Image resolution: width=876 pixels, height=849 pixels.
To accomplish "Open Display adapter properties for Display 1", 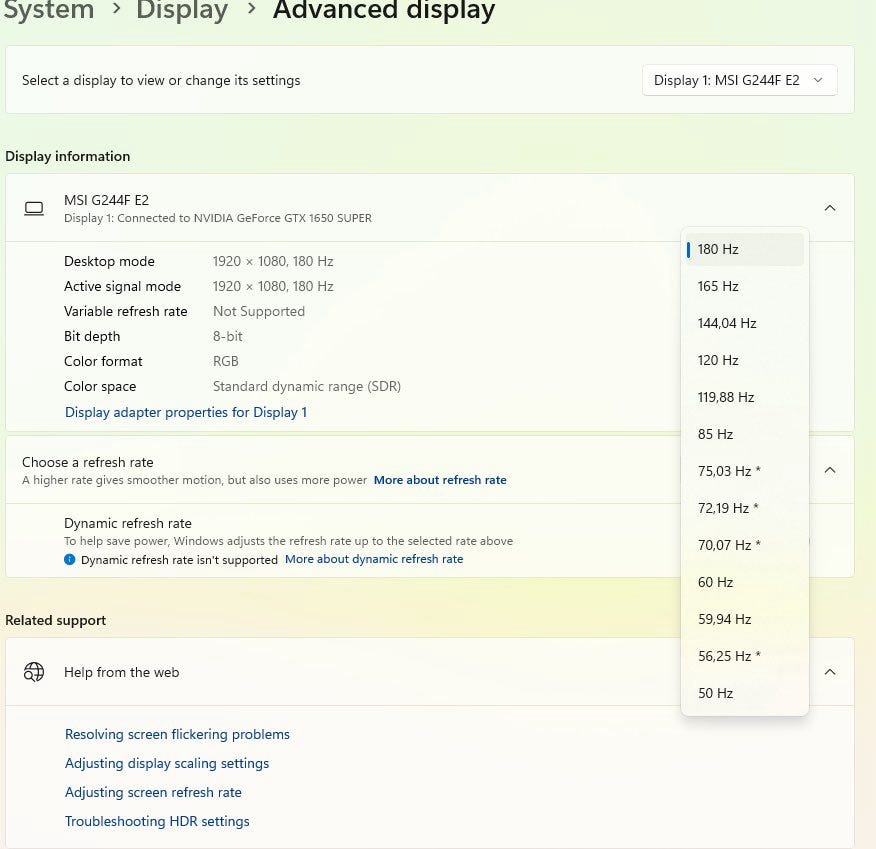I will [x=186, y=412].
